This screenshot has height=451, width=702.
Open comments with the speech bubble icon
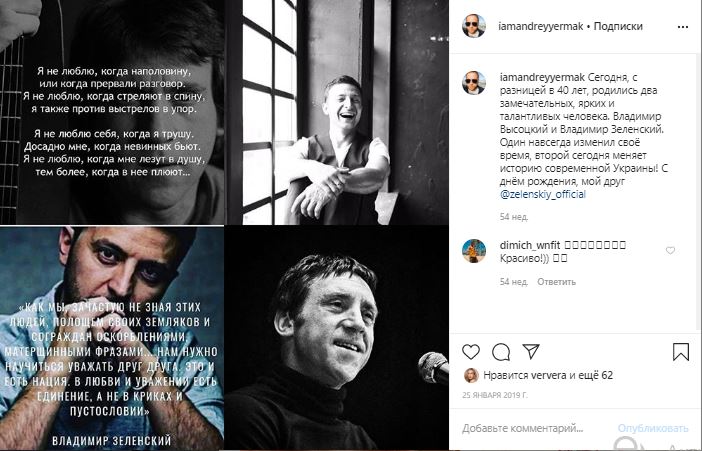click(502, 351)
